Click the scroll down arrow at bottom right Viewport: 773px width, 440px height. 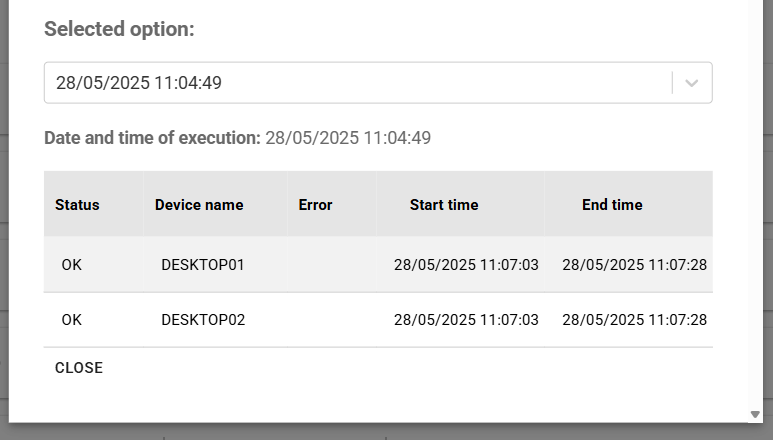coord(755,414)
